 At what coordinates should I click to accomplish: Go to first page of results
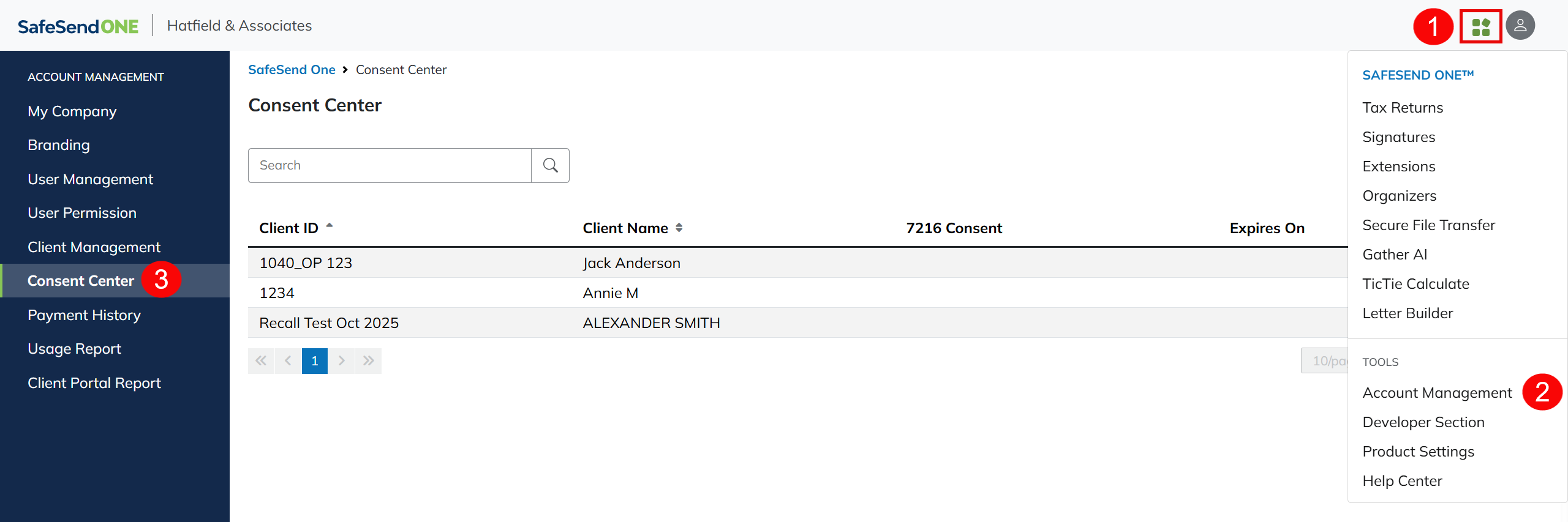(261, 361)
